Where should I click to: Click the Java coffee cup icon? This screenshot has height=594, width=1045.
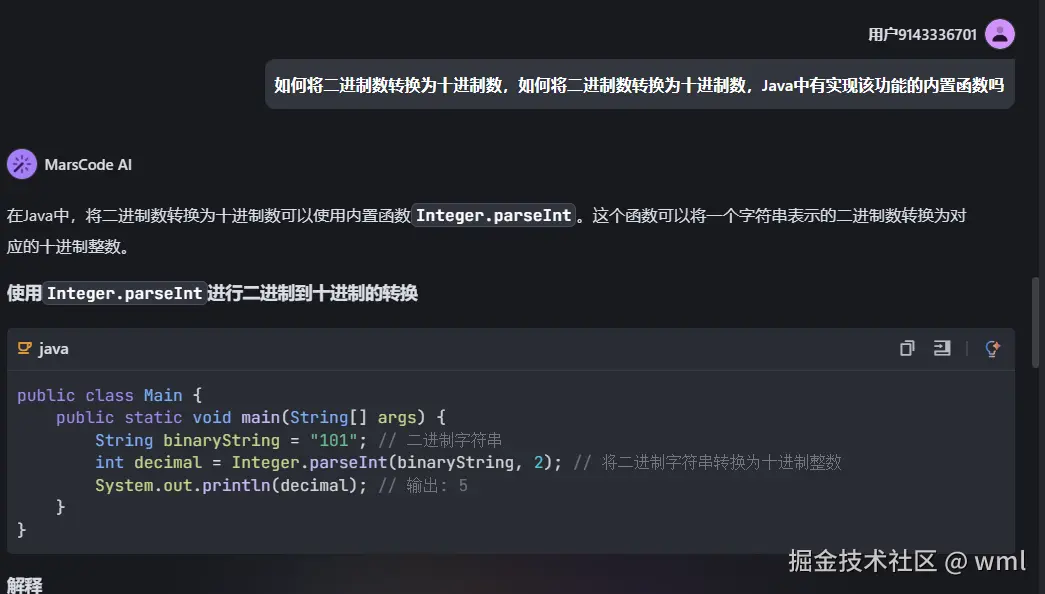click(x=25, y=348)
